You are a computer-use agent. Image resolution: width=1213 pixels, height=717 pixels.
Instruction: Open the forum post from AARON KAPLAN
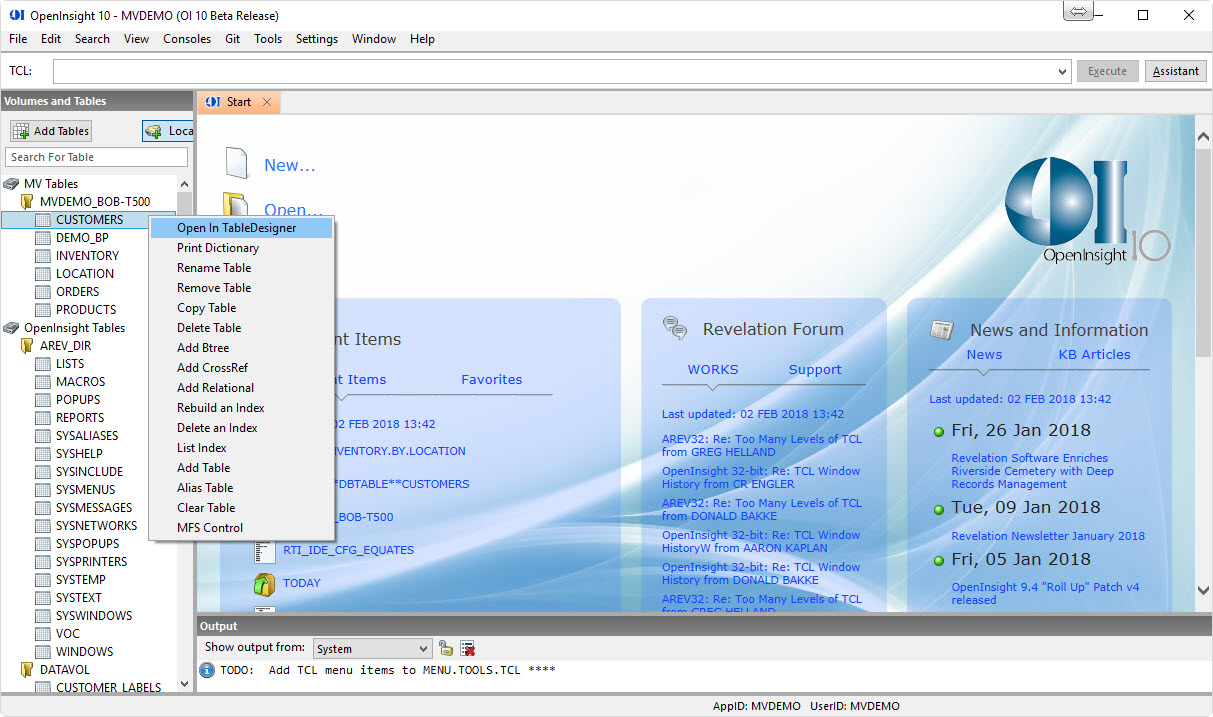[761, 541]
